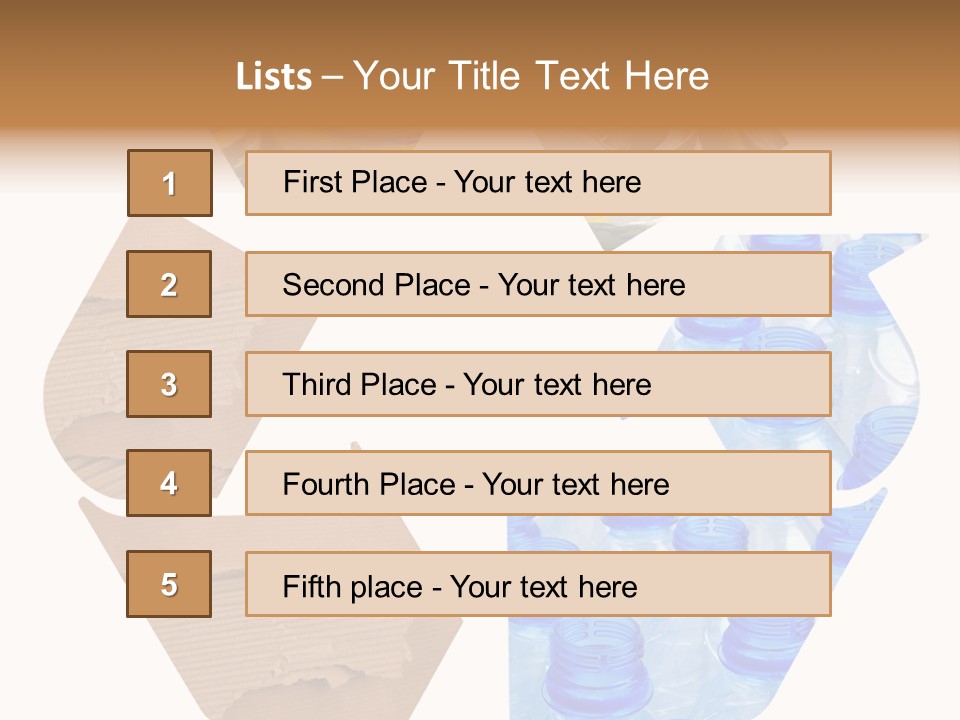Click the words Third Place
The width and height of the screenshot is (960, 720).
tap(359, 384)
